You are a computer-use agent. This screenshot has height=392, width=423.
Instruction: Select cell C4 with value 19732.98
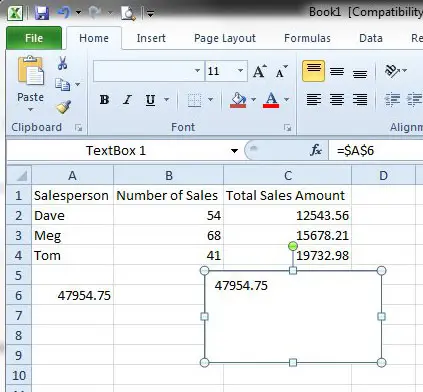pos(288,256)
